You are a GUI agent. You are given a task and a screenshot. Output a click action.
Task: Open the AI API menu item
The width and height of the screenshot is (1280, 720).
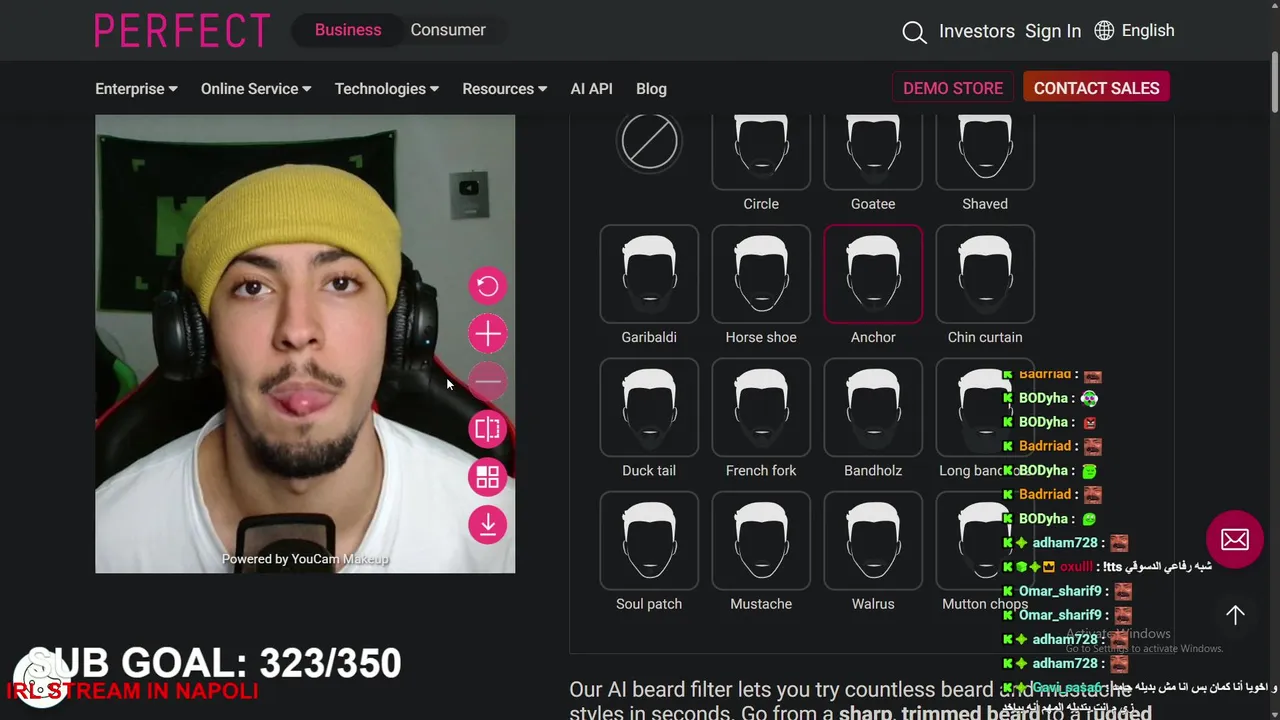(x=592, y=89)
